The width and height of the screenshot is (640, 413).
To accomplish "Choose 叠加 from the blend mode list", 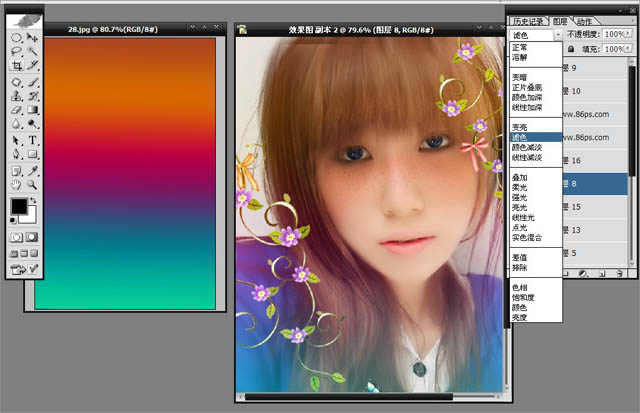I will [519, 176].
